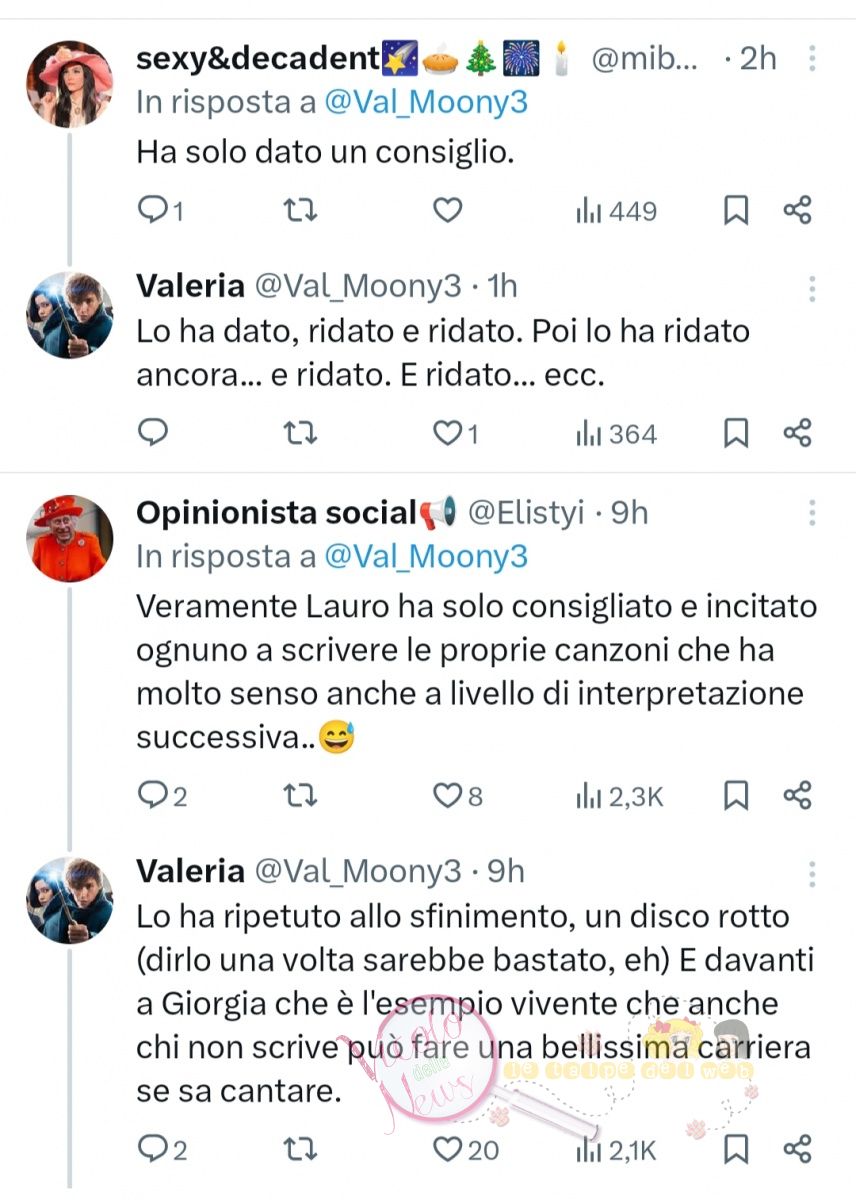The height and width of the screenshot is (1200, 856).
Task: Like the "Ha solo dato un consiglio" tweet
Action: click(x=447, y=210)
